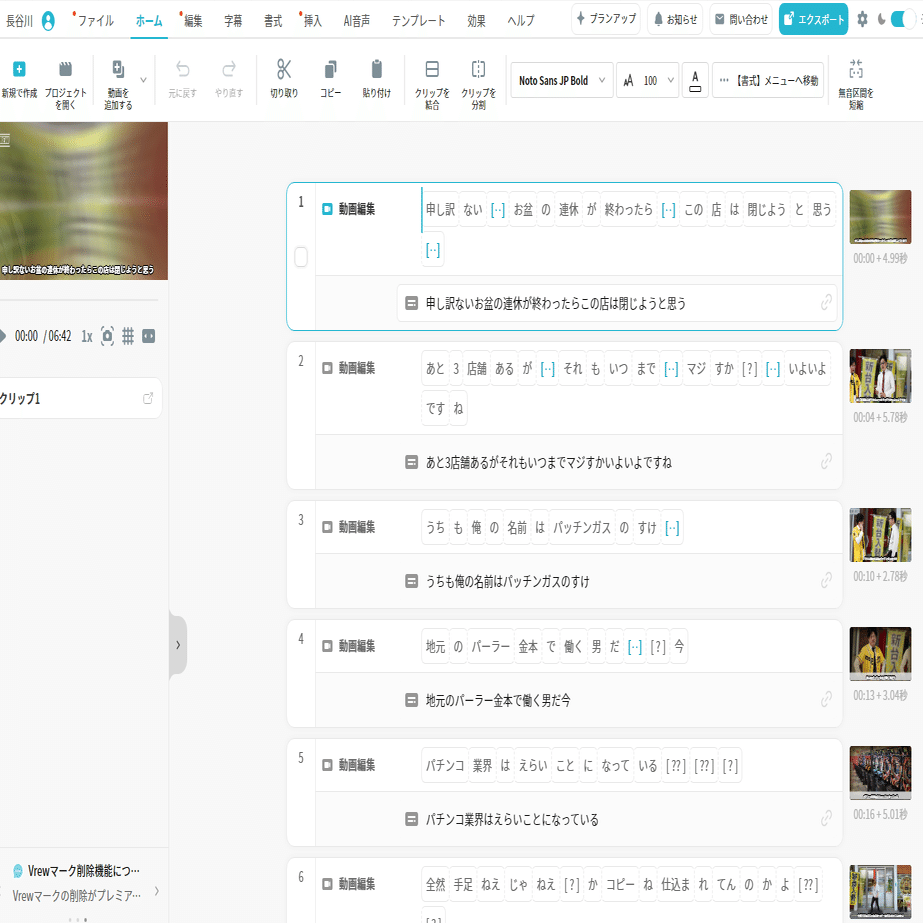Pick text color with the A swatch
923x923 pixels.
coord(695,80)
